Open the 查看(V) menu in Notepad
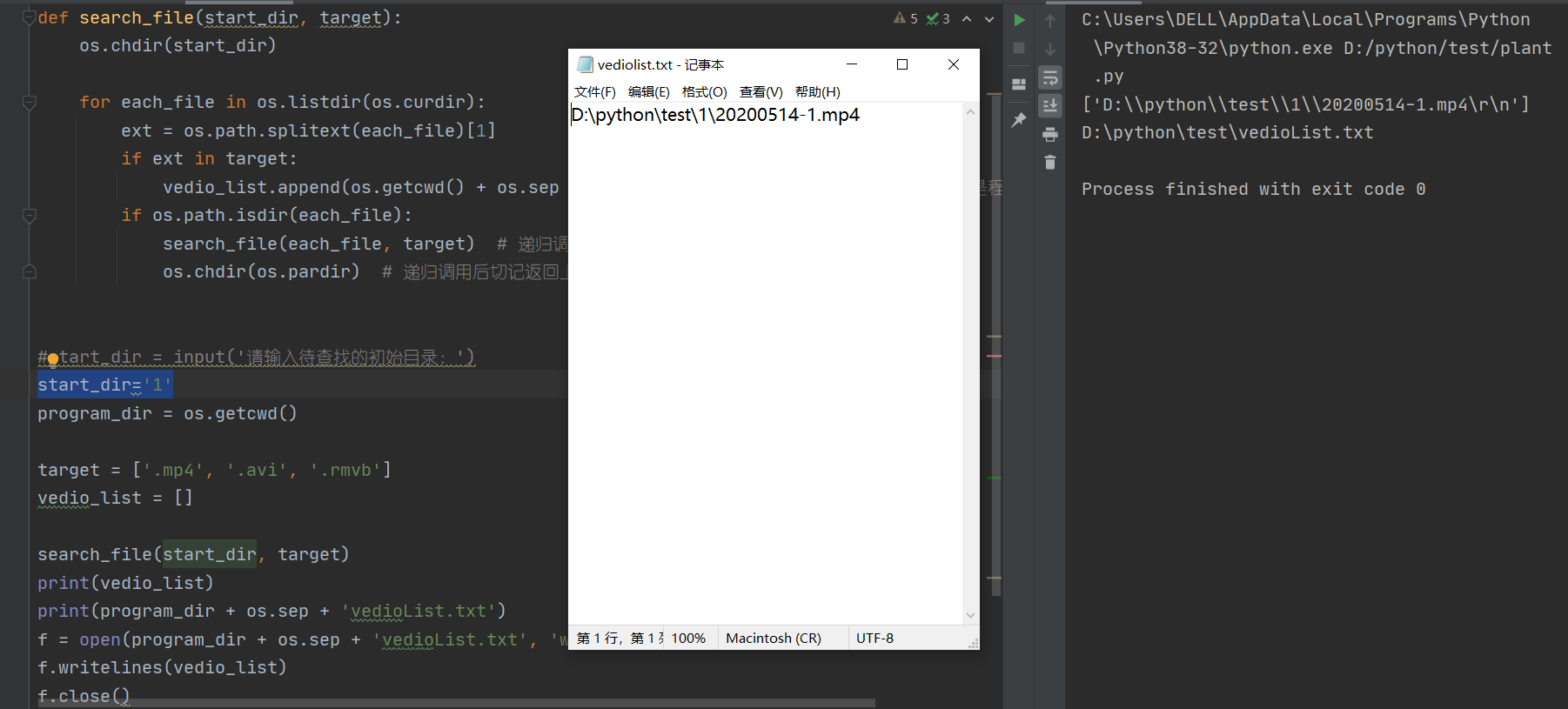The image size is (1568, 709). pyautogui.click(x=761, y=91)
